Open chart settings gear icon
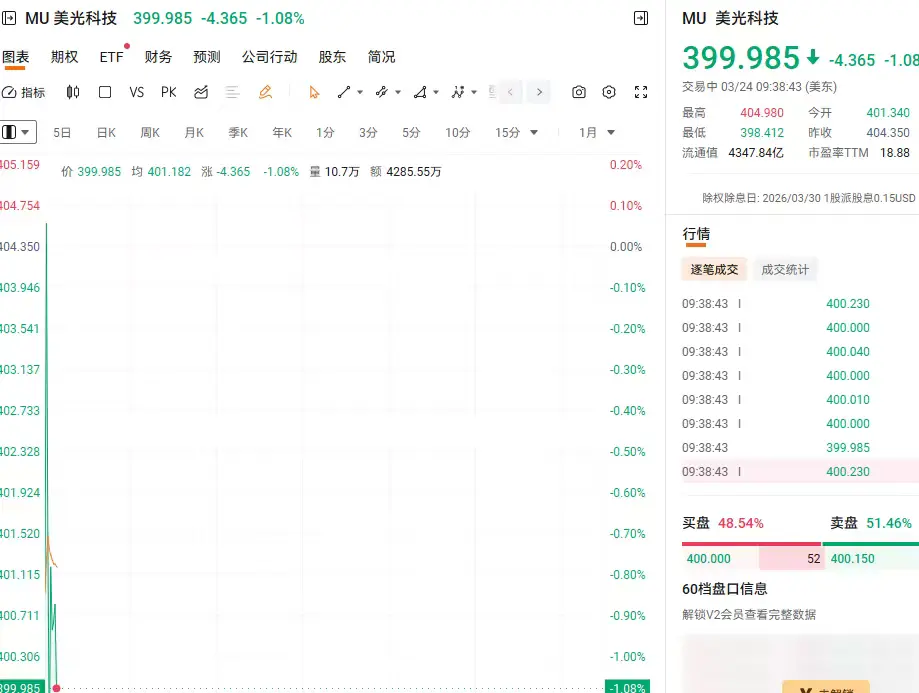 coord(609,92)
